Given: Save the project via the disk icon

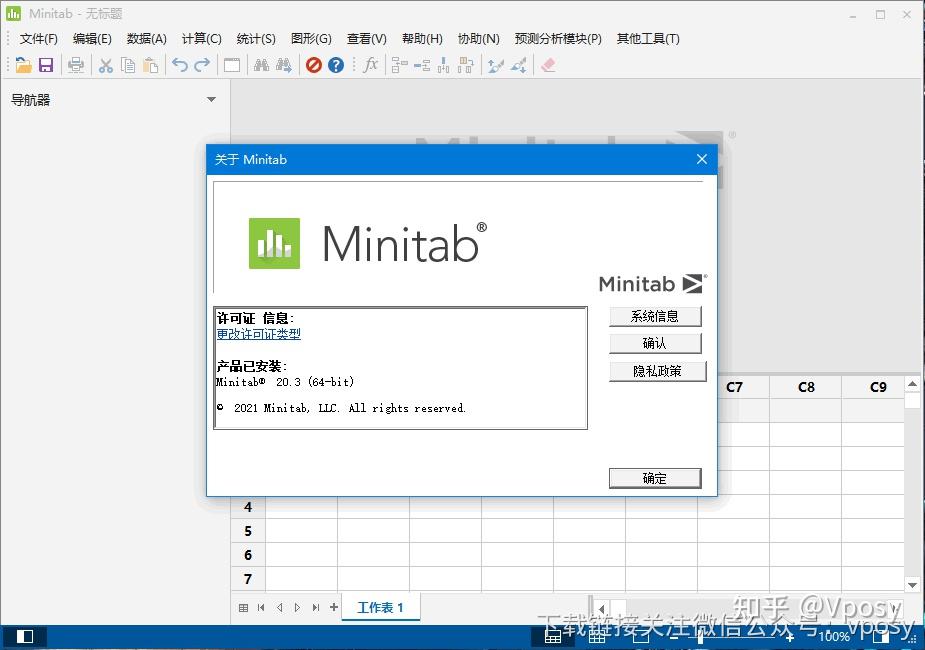Looking at the screenshot, I should click(x=46, y=65).
